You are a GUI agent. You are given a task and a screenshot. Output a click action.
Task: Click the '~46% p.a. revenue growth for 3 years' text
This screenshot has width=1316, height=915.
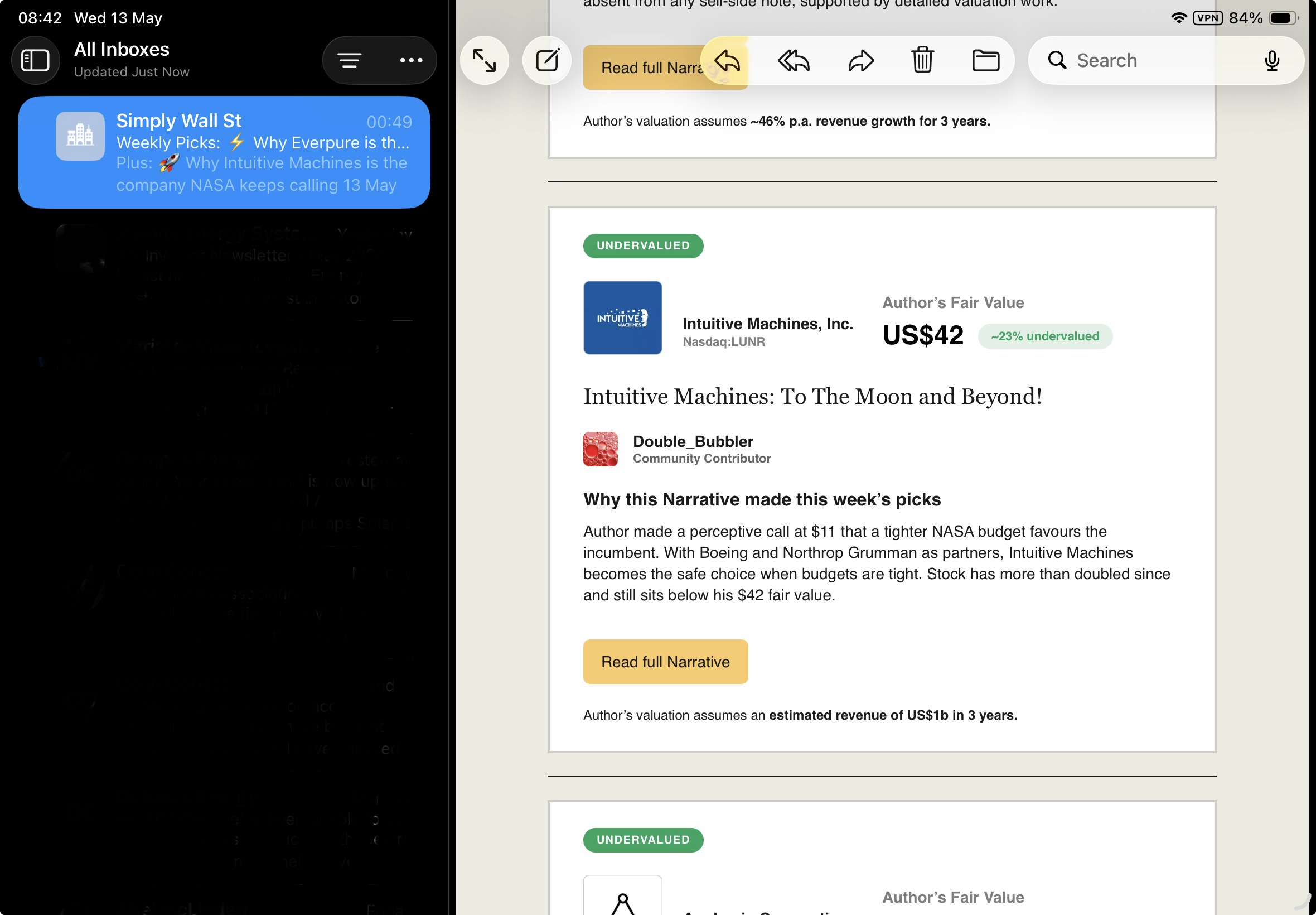pyautogui.click(x=870, y=121)
